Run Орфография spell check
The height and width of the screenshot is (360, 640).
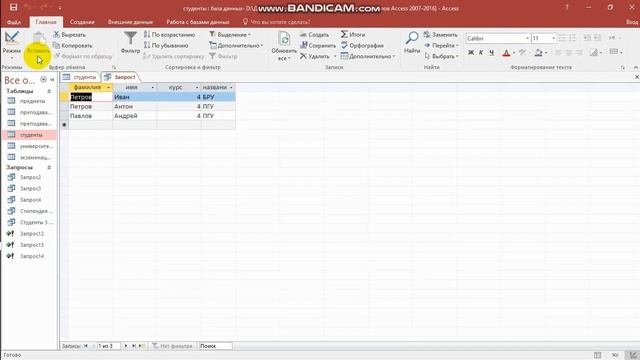coord(362,46)
